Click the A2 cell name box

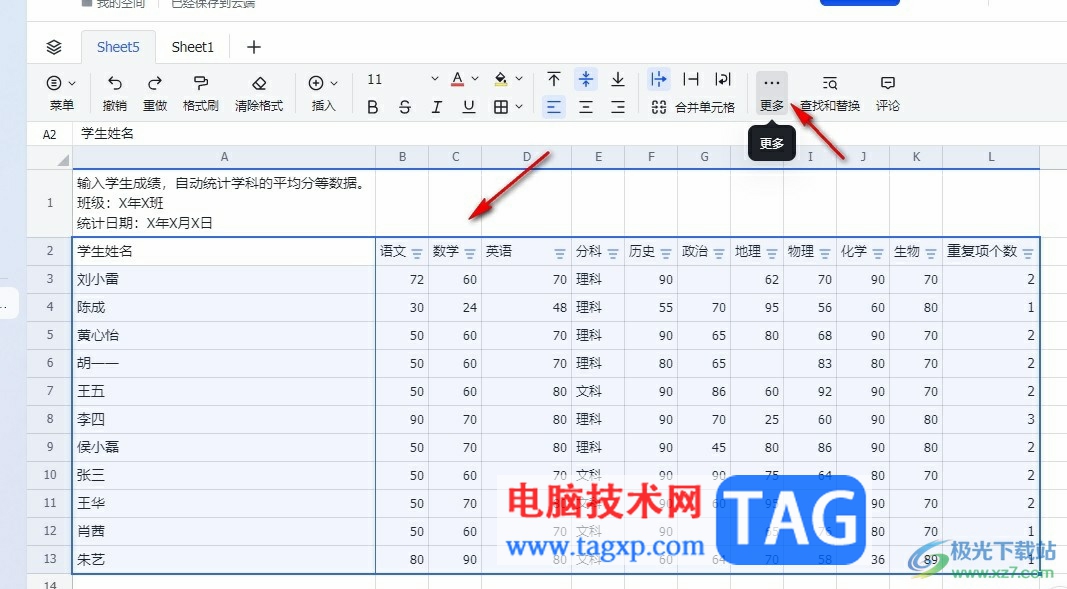[50, 134]
